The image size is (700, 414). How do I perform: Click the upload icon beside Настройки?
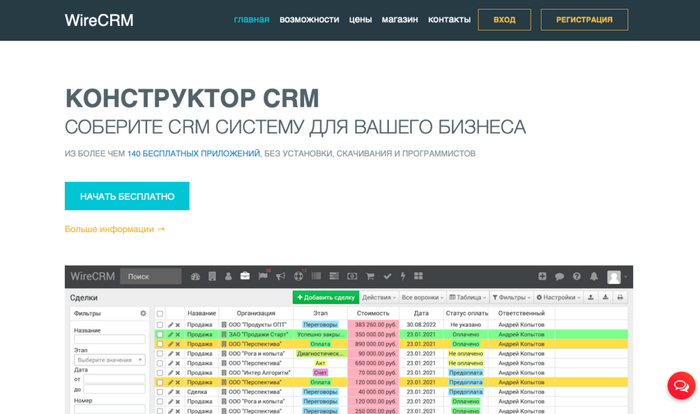(x=591, y=297)
